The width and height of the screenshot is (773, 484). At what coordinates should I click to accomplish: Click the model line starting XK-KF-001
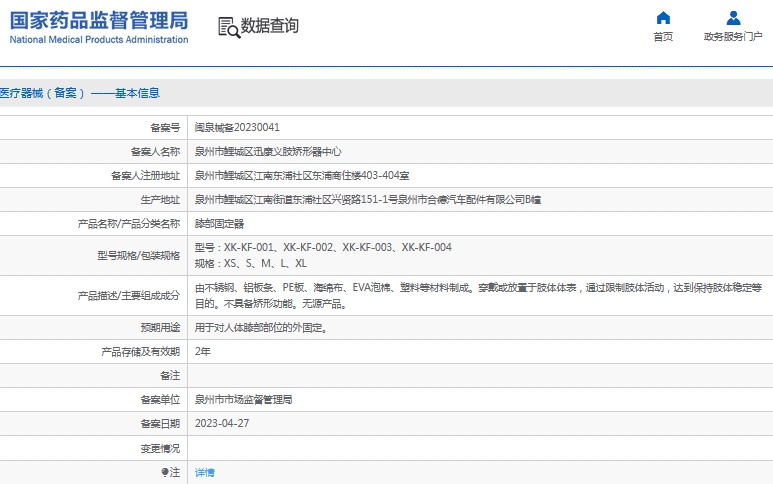coord(322,248)
